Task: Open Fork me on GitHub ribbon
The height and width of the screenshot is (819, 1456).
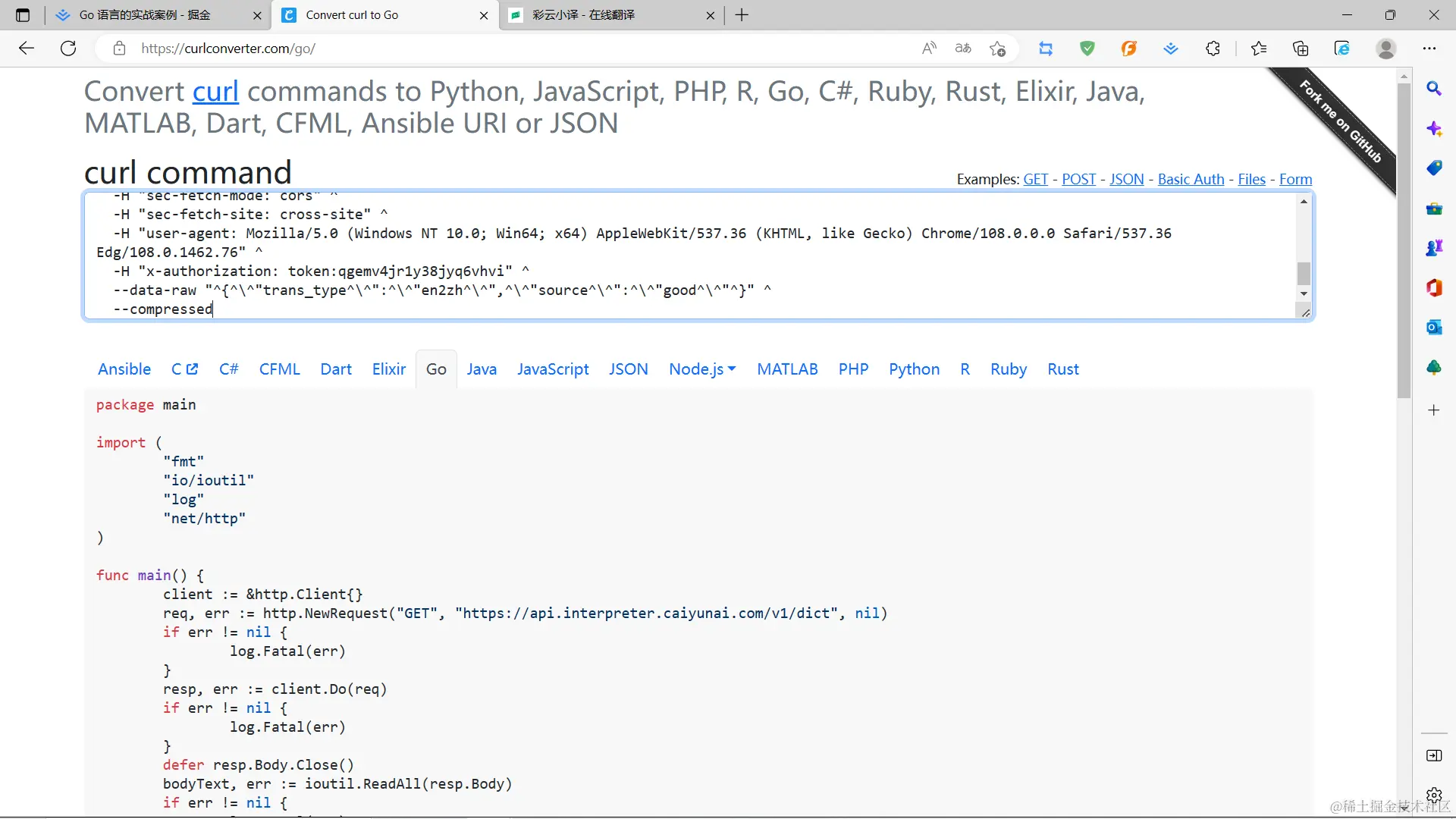Action: click(x=1341, y=121)
